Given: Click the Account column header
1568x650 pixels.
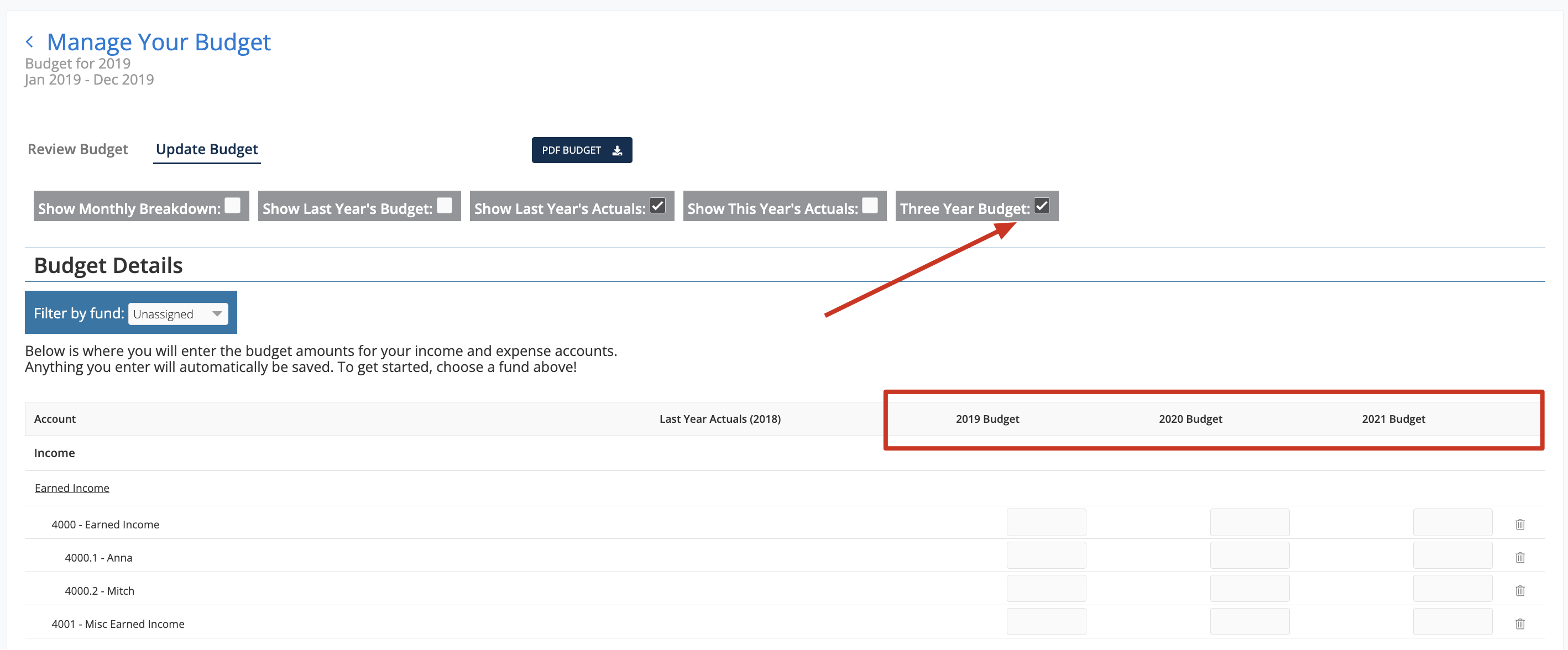Looking at the screenshot, I should tap(55, 419).
